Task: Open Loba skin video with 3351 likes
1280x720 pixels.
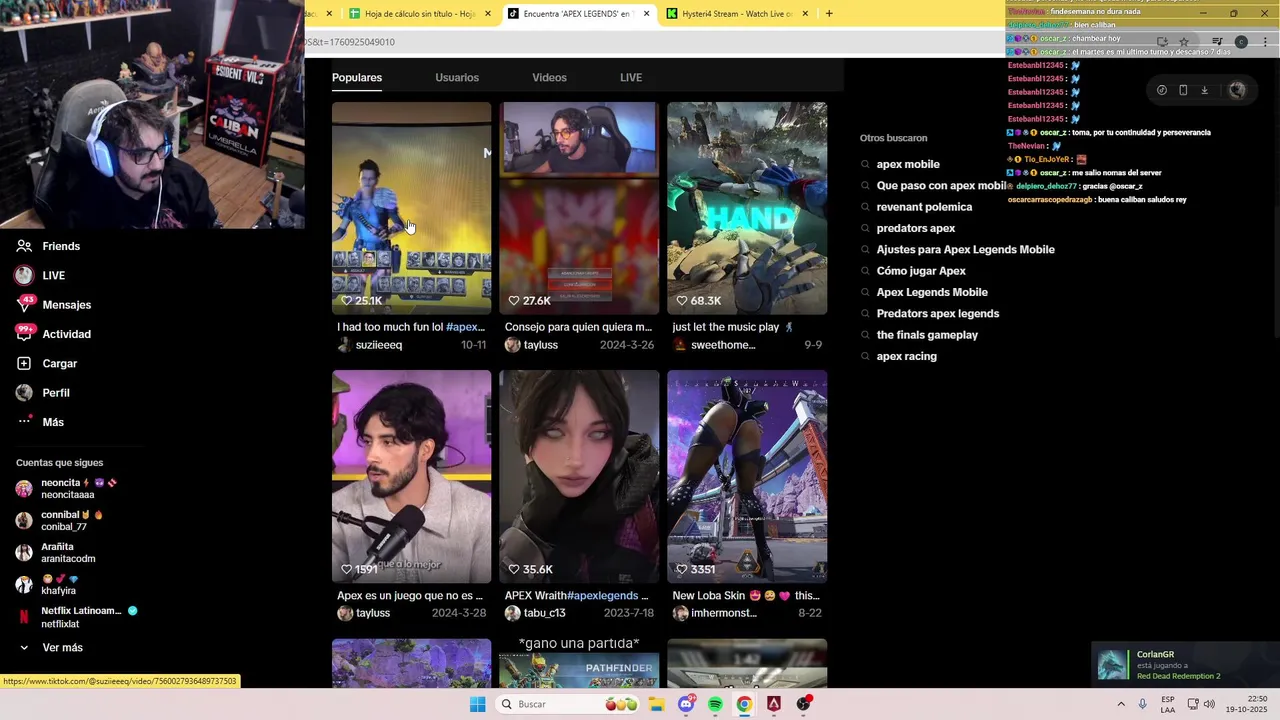Action: (x=747, y=476)
